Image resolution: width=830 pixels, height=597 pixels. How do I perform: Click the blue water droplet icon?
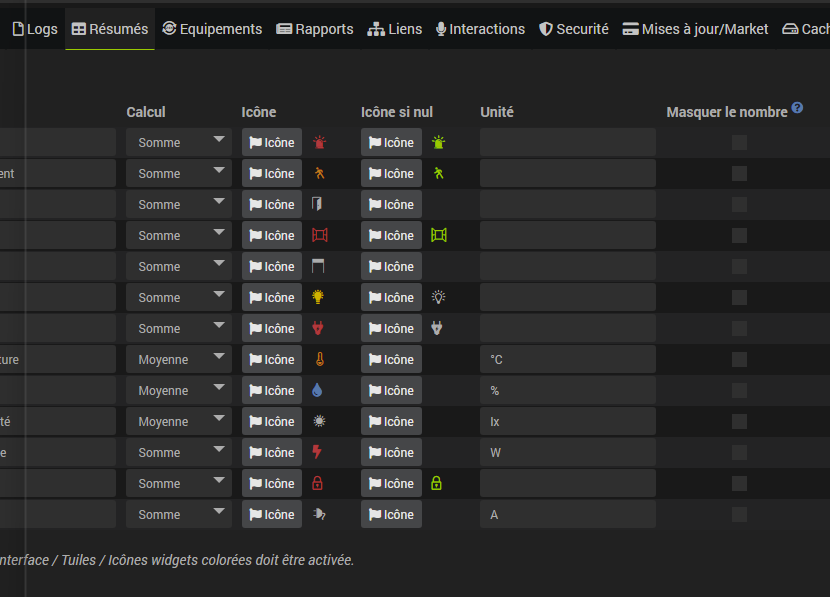[x=318, y=391]
